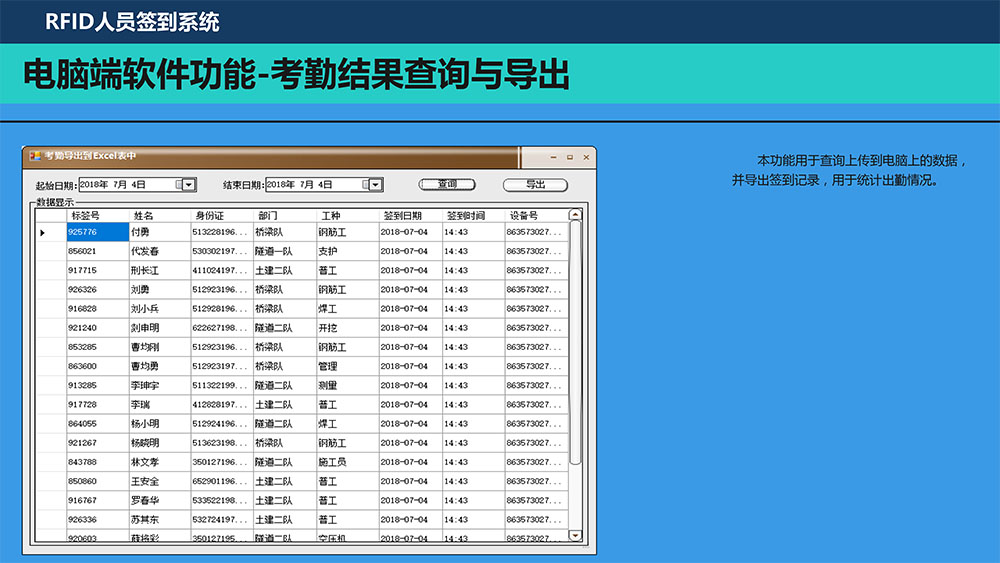
Task: Click the 查询 button
Action: 447,185
